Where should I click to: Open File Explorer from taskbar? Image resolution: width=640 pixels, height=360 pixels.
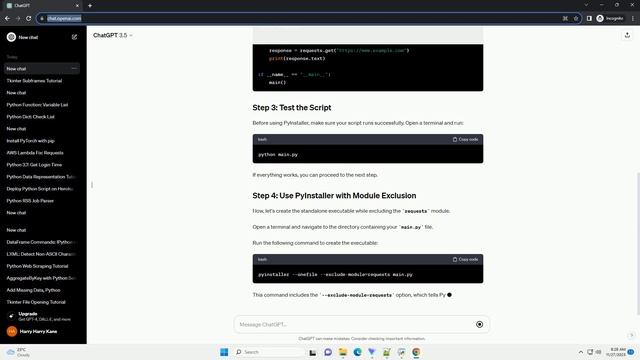coord(343,352)
